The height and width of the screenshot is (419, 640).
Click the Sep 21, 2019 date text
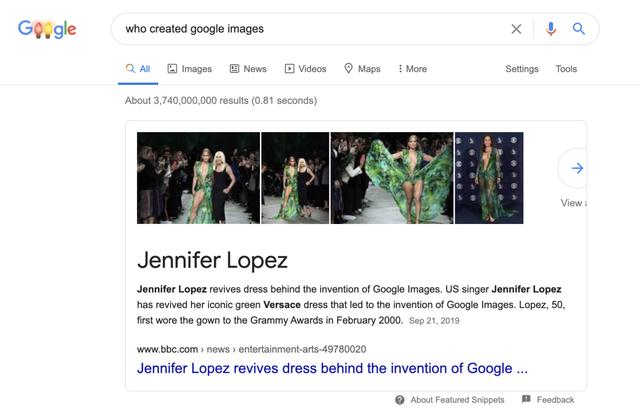[x=434, y=321]
